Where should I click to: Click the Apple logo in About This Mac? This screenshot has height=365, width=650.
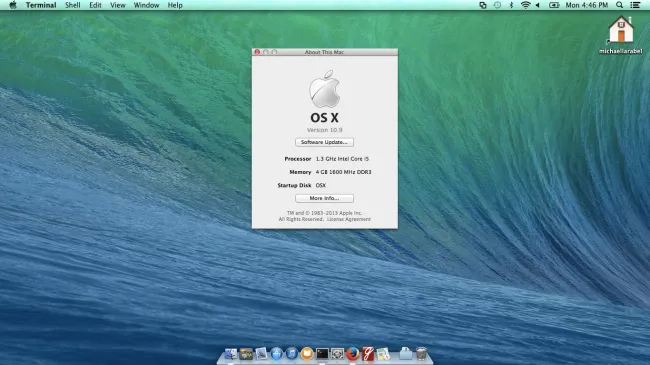point(325,89)
